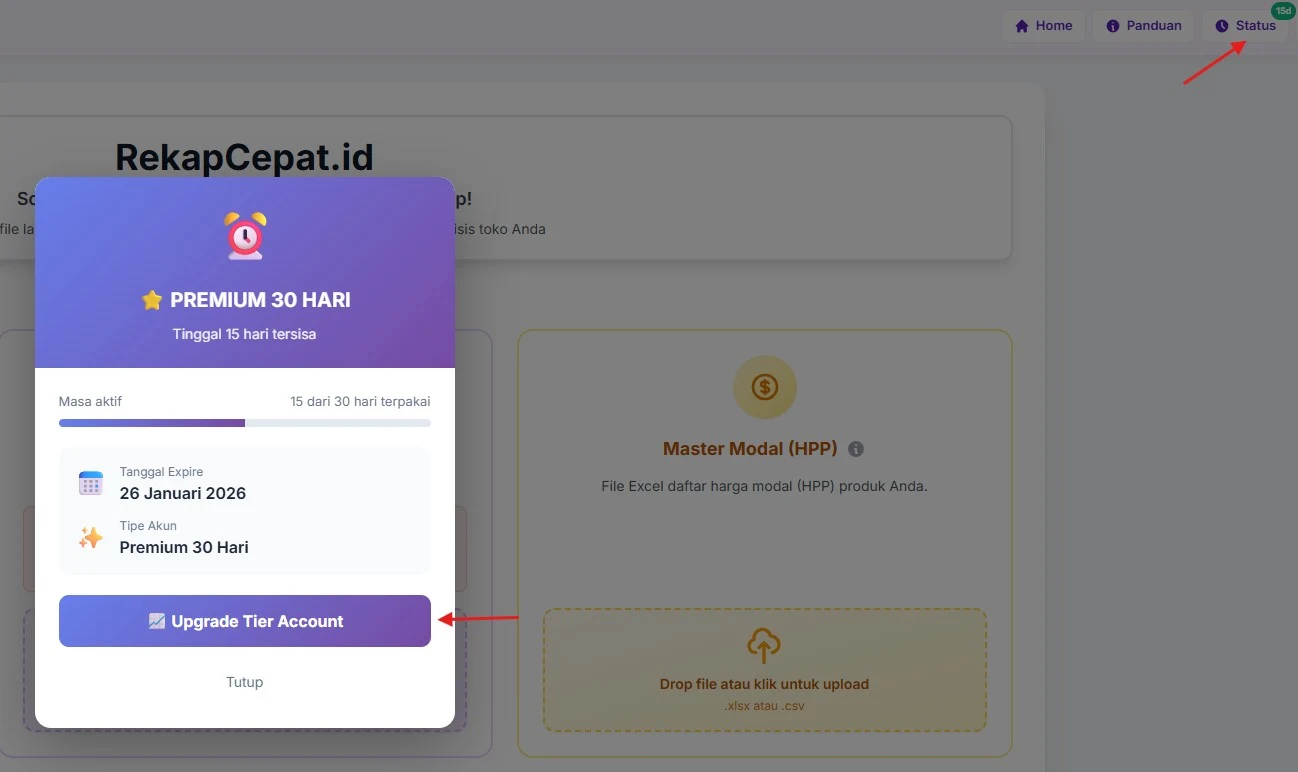The image size is (1298, 772).
Task: Click the dollar coin icon above Master Modal
Action: click(765, 386)
